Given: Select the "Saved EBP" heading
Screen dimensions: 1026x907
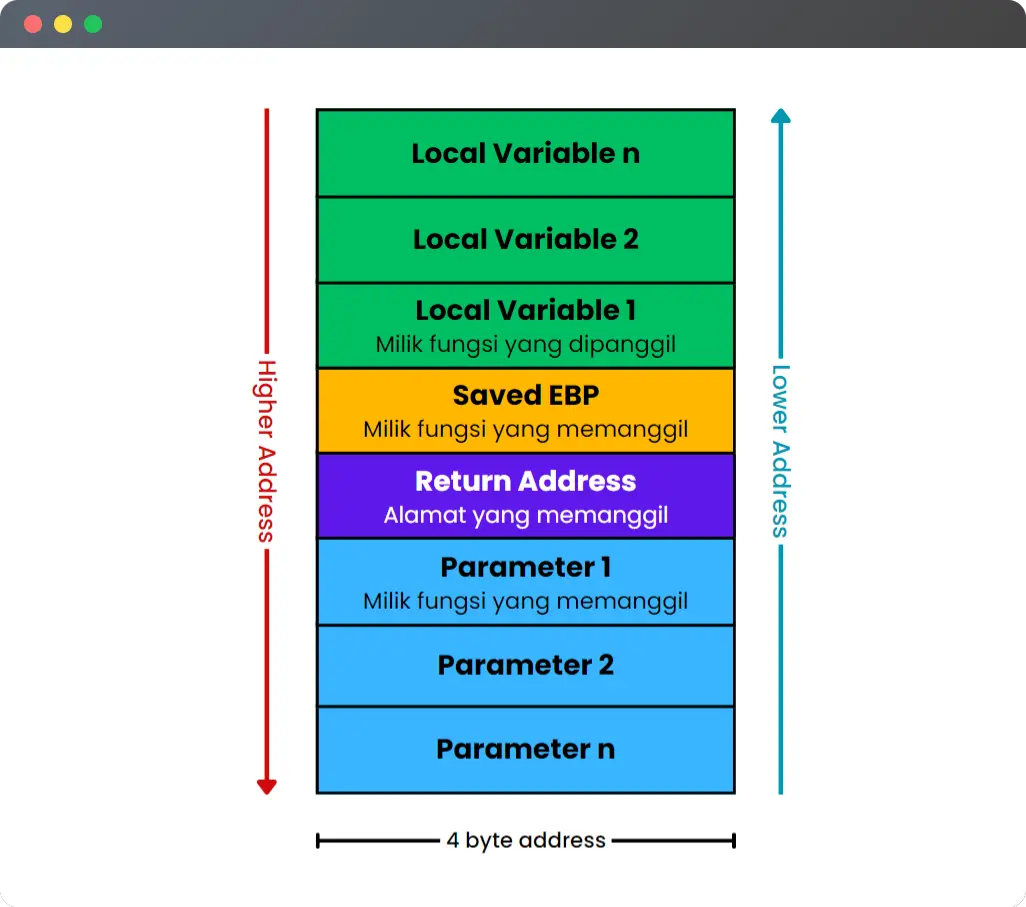Looking at the screenshot, I should point(525,395).
